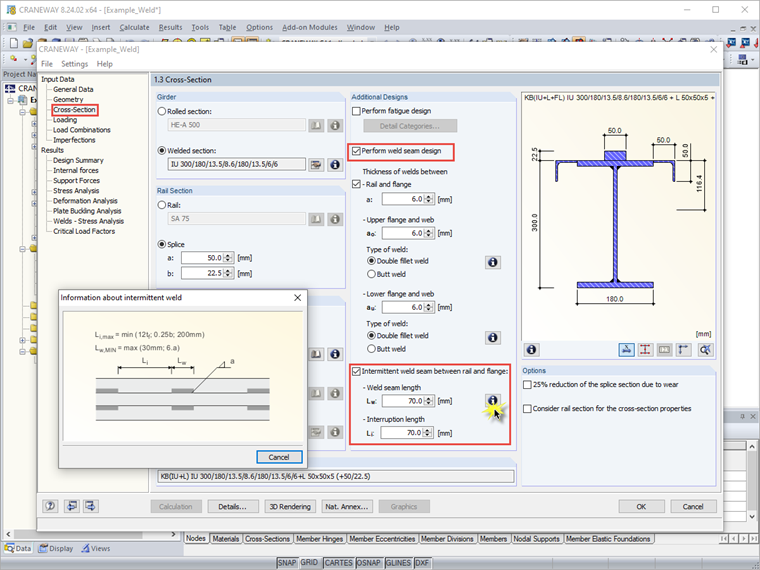Enable Perform fatigue design
This screenshot has width=760, height=570.
point(356,111)
